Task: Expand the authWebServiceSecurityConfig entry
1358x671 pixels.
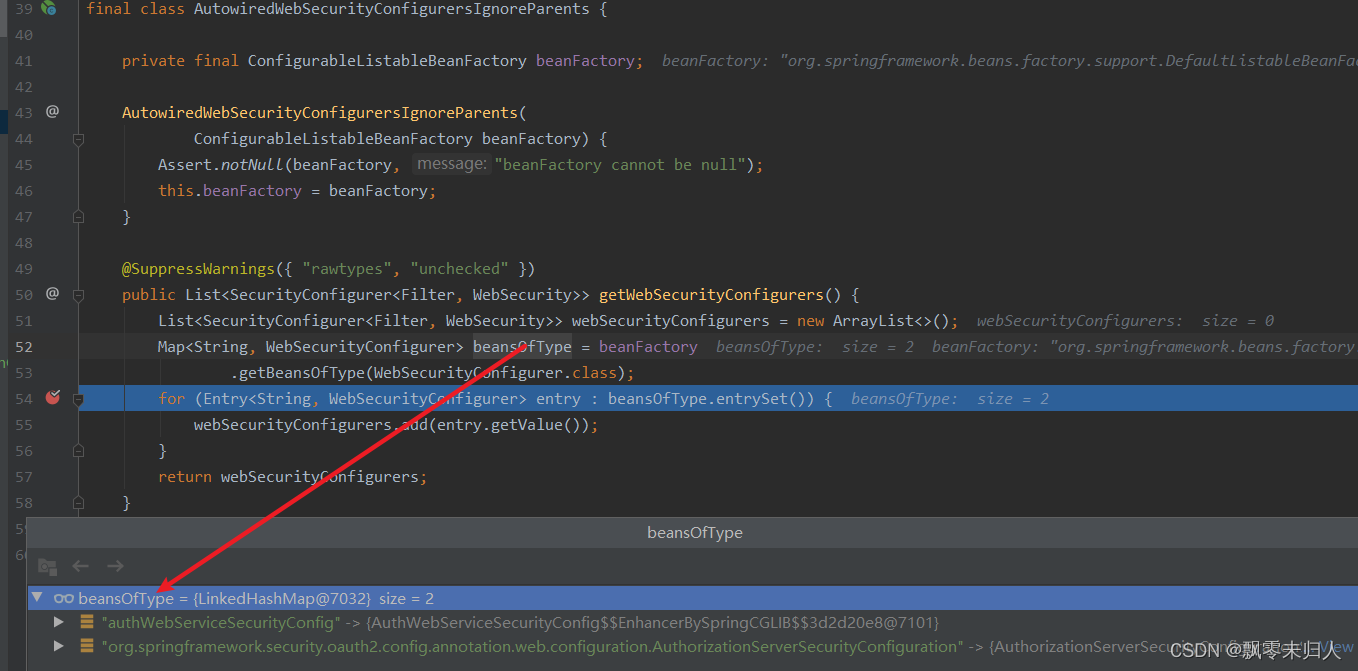Action: (58, 621)
